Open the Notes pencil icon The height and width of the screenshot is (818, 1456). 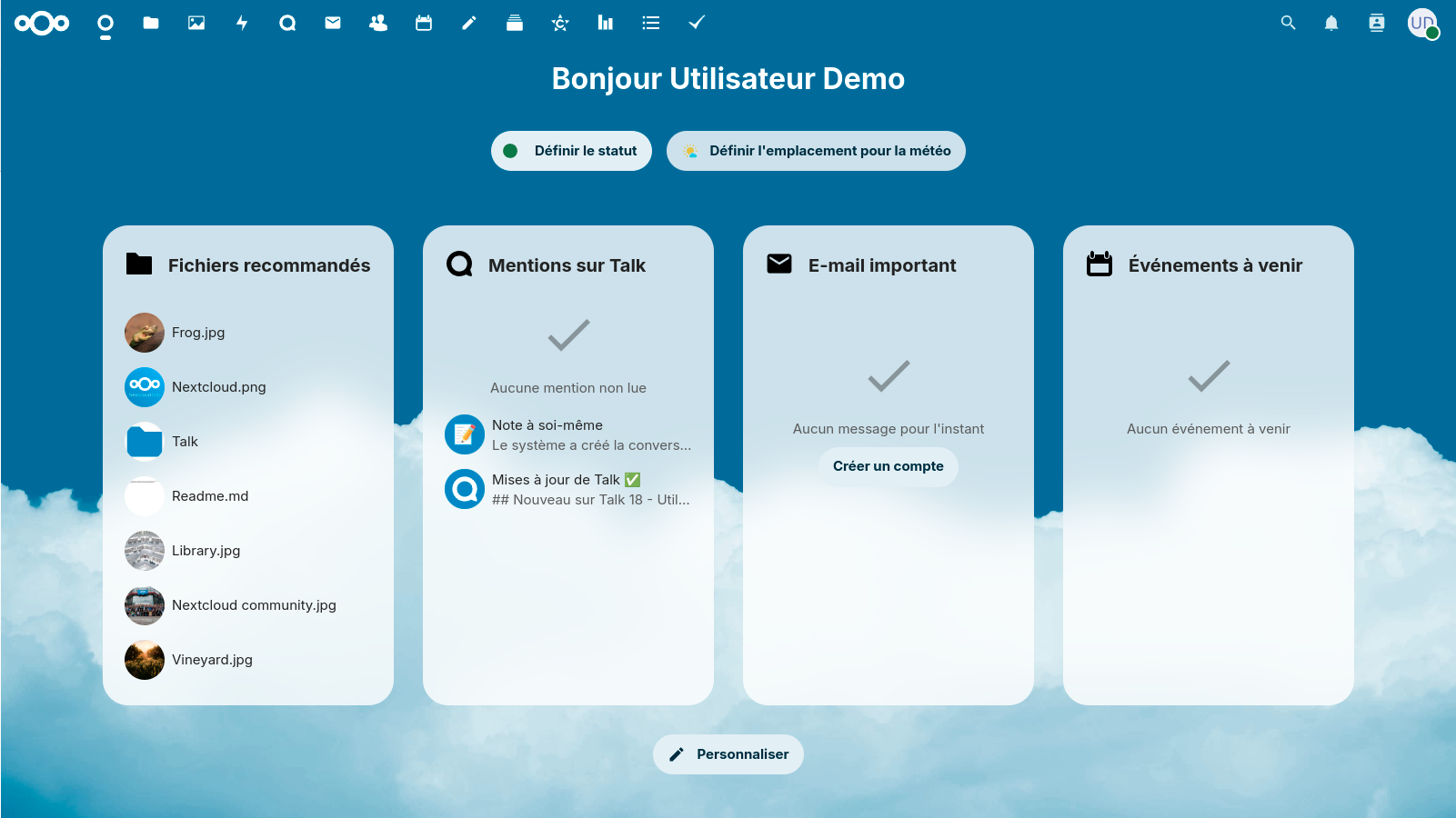(469, 24)
